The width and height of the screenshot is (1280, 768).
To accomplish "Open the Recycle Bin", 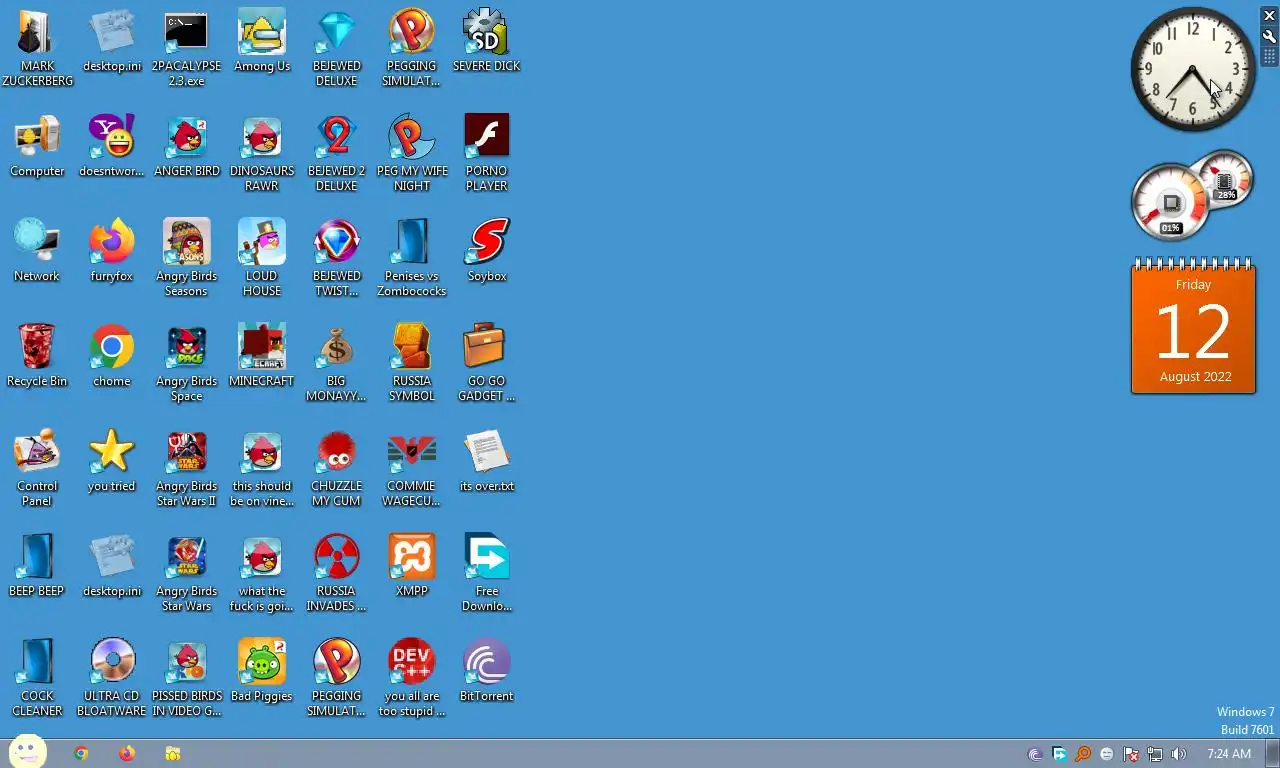I will point(37,355).
